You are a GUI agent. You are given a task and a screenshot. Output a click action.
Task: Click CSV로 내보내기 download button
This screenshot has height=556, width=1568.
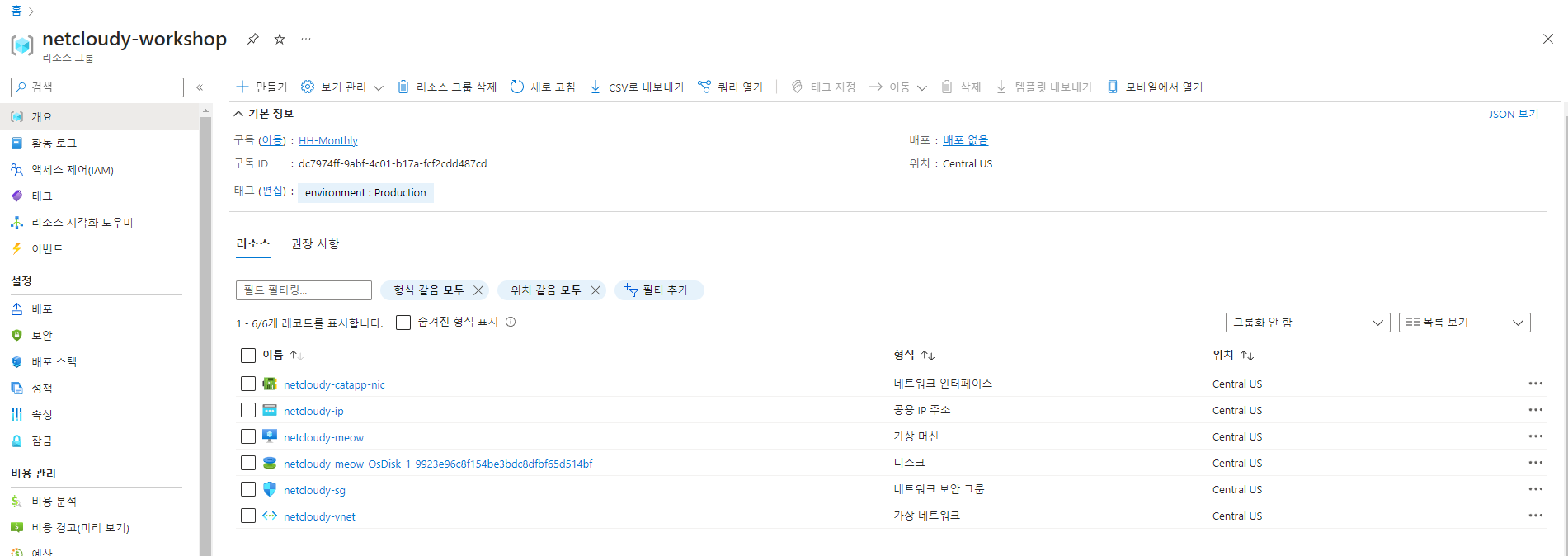[637, 87]
